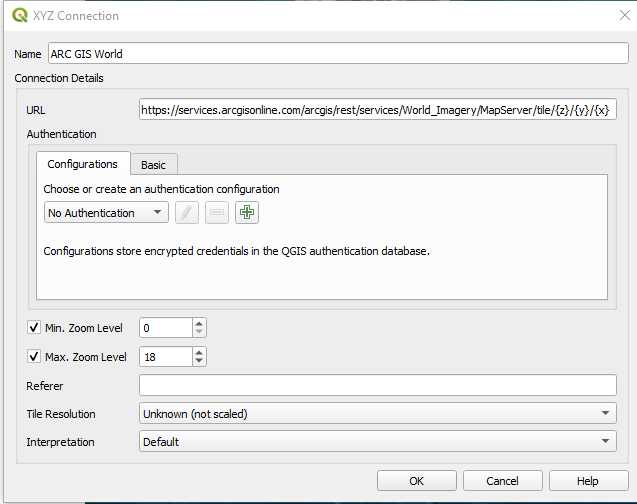Click the edit authentication configuration pencil icon
637x504 pixels.
pyautogui.click(x=187, y=213)
